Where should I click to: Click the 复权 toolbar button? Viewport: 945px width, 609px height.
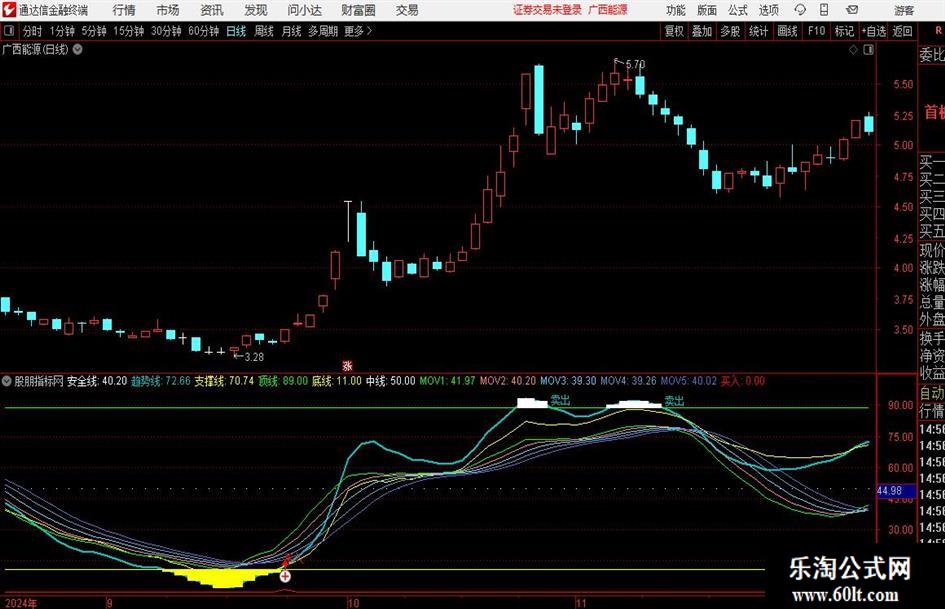click(x=674, y=31)
